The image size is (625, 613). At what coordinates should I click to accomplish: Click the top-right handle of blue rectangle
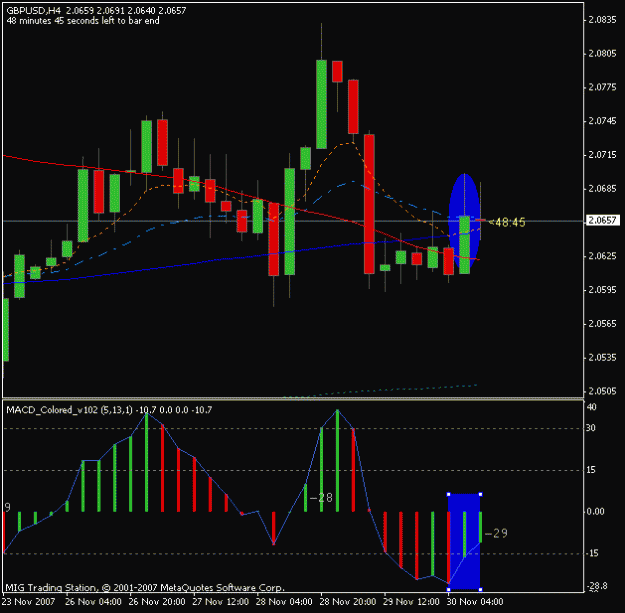(480, 494)
